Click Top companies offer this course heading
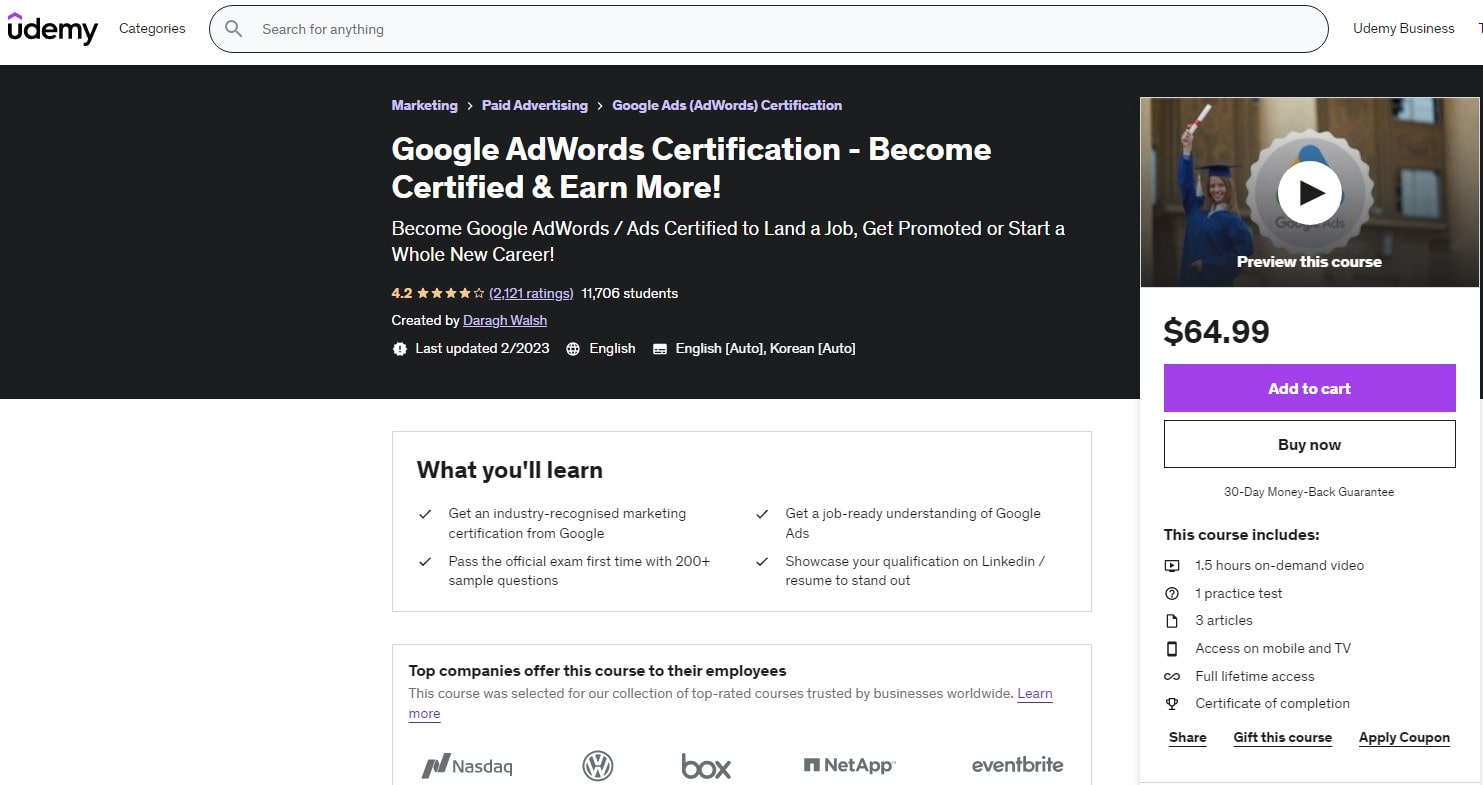The image size is (1483, 785). tap(597, 671)
